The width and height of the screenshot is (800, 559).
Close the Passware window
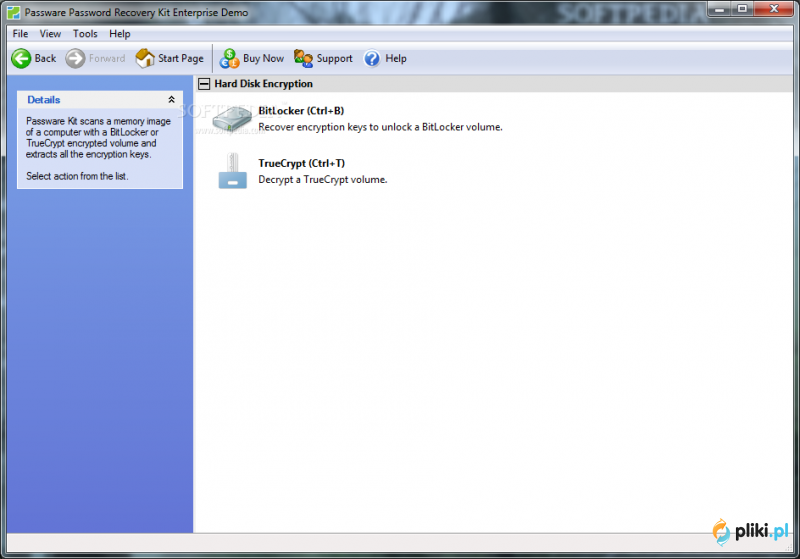pyautogui.click(x=773, y=9)
